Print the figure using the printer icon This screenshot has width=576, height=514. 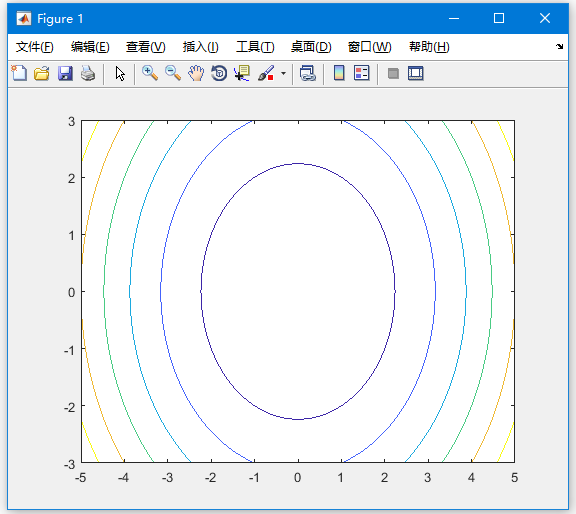coord(88,73)
